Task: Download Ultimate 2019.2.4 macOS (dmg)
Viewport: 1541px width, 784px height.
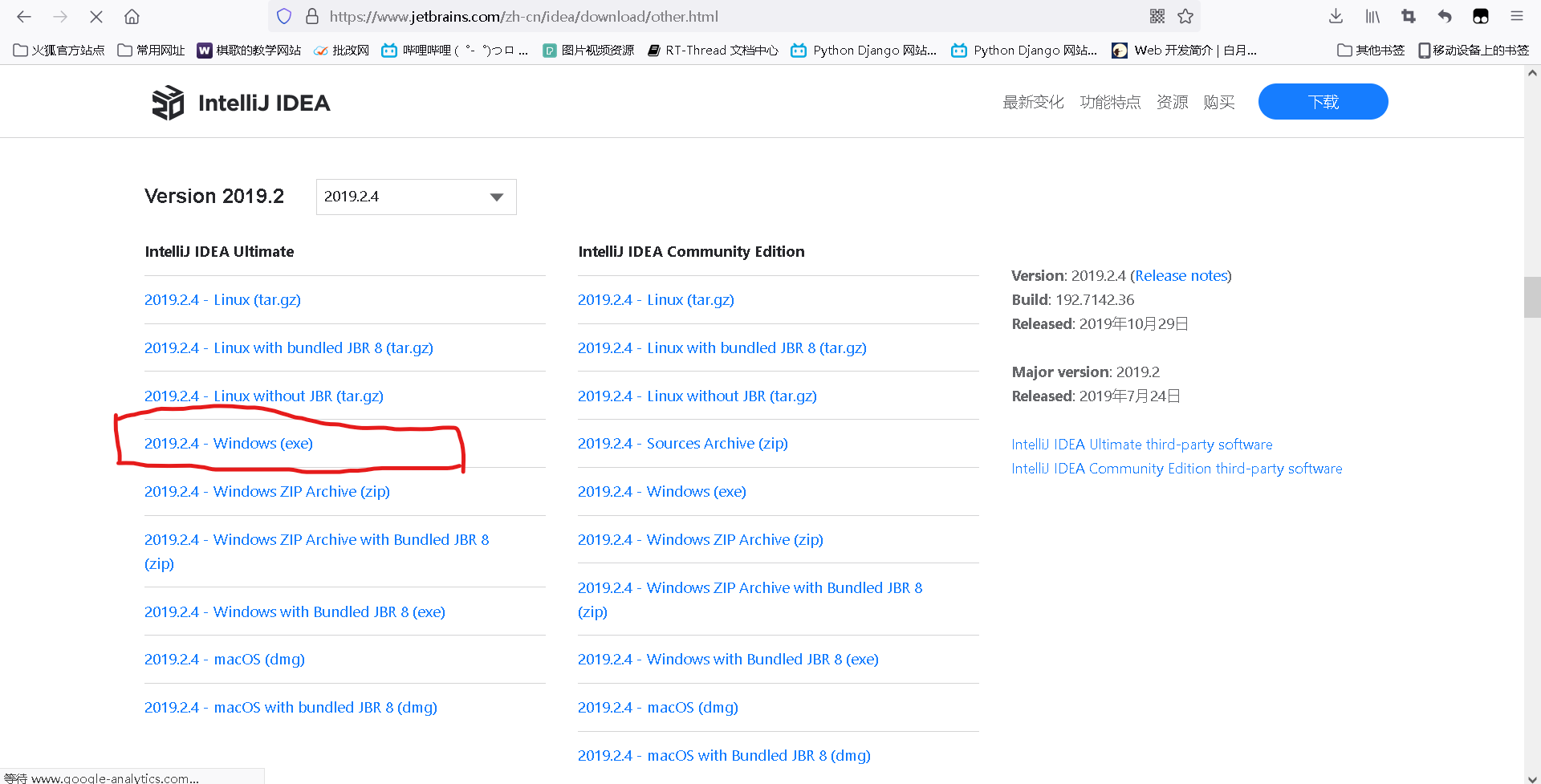Action: (x=225, y=659)
